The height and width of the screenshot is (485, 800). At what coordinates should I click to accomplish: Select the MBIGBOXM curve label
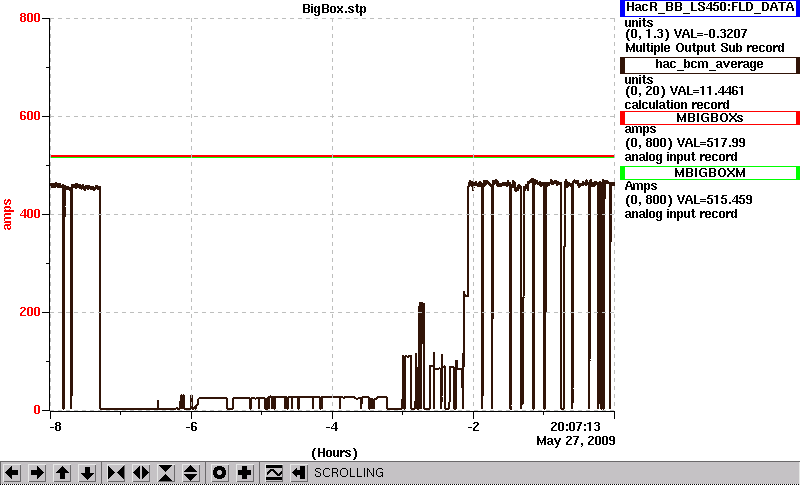pyautogui.click(x=710, y=173)
